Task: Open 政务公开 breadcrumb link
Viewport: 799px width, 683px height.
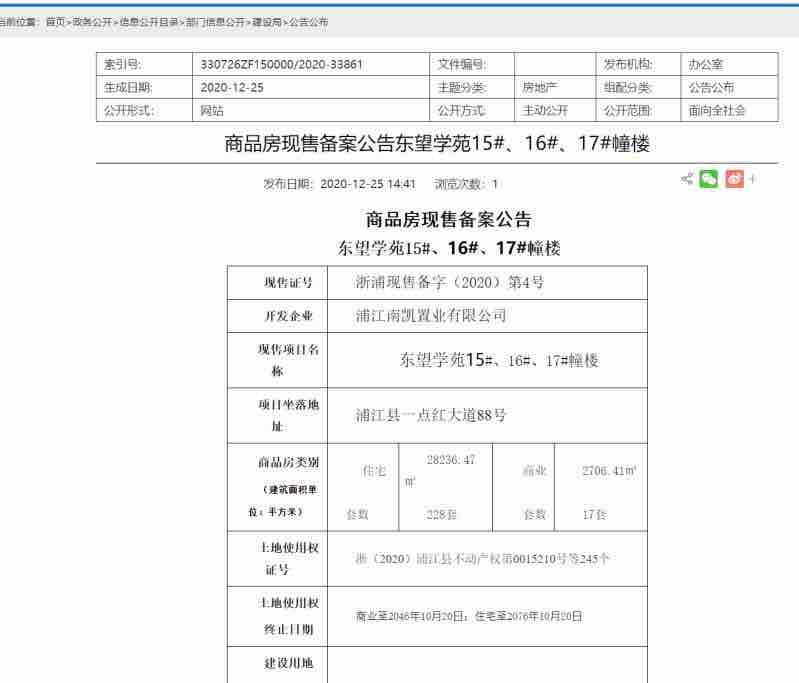Action: click(x=92, y=22)
